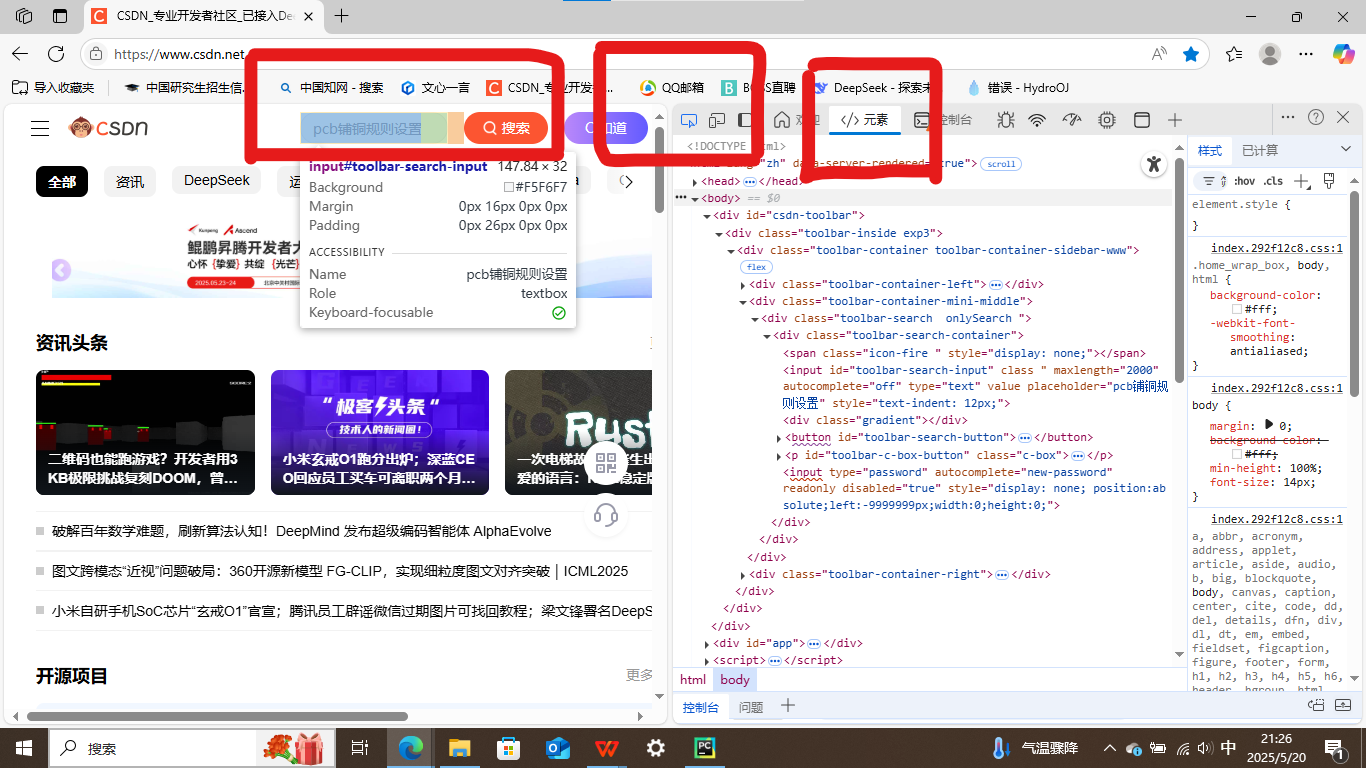The image size is (1366, 768).
Task: Open the DevTools Sources bug icon
Action: point(1006,120)
